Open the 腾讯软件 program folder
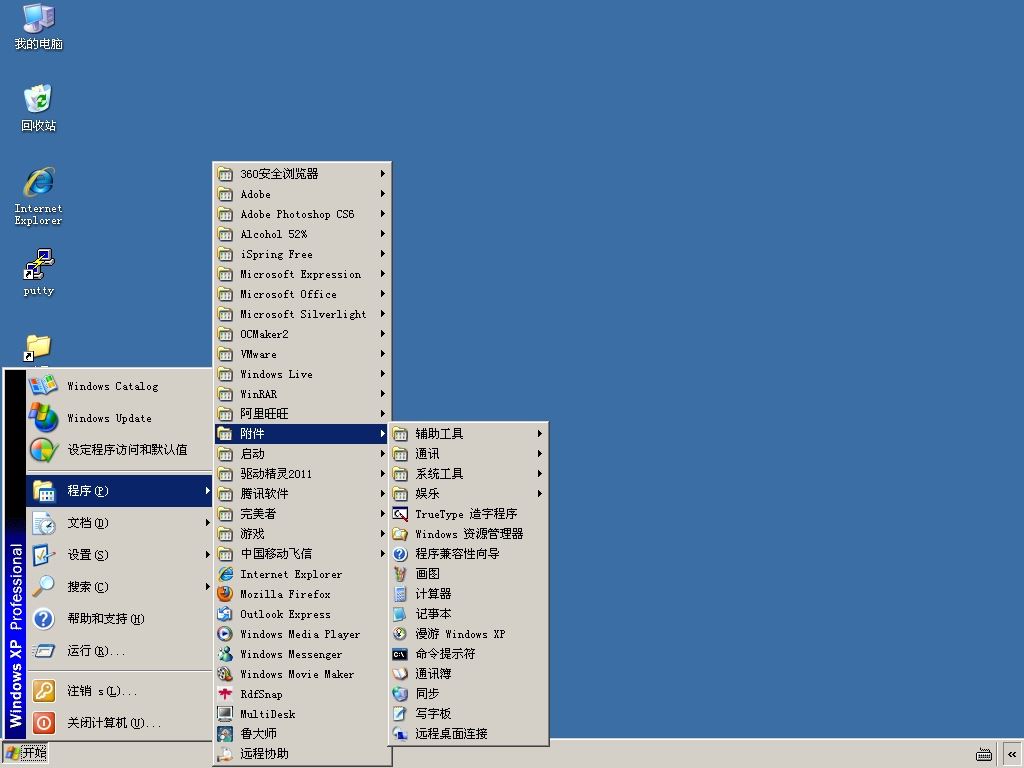Viewport: 1024px width, 768px height. point(302,494)
